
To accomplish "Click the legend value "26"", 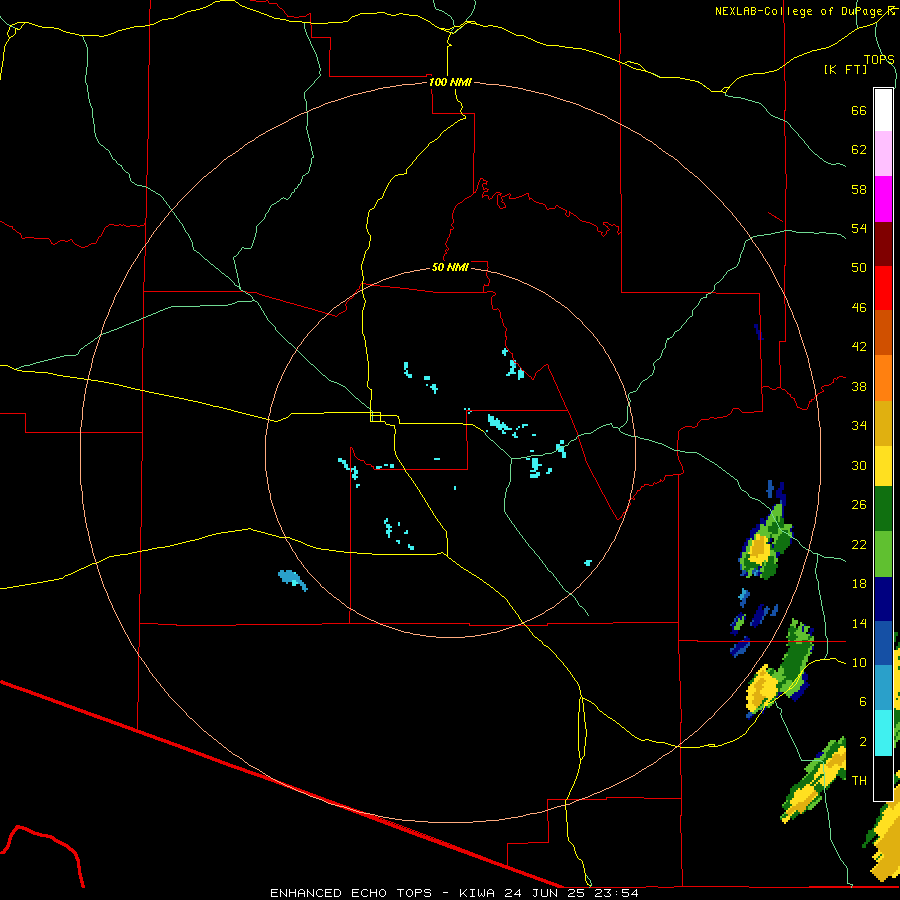I will (859, 505).
